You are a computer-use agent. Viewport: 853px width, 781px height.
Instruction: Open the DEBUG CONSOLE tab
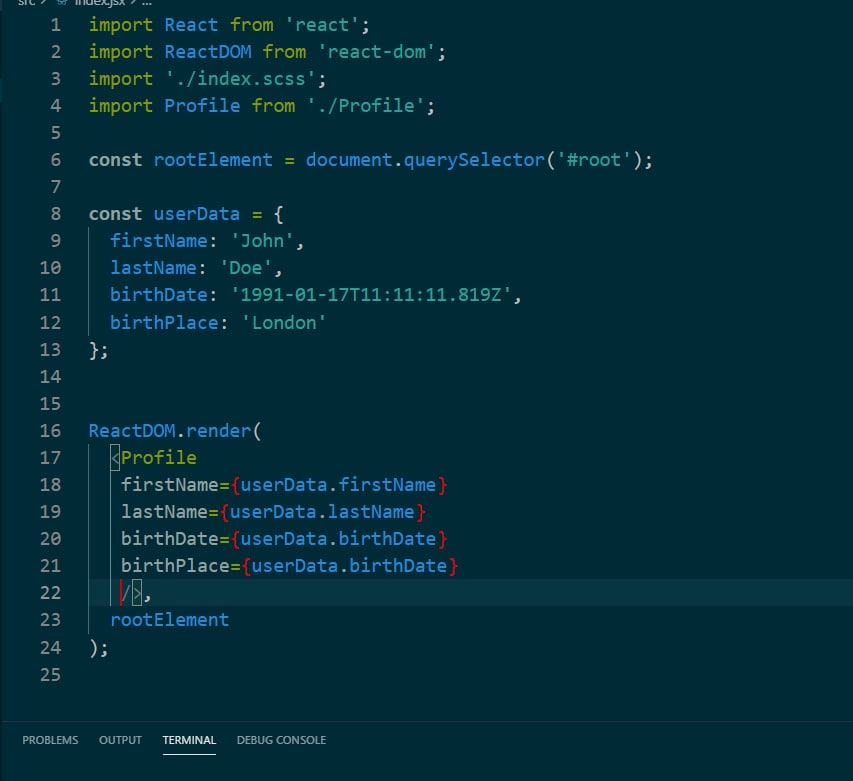281,740
